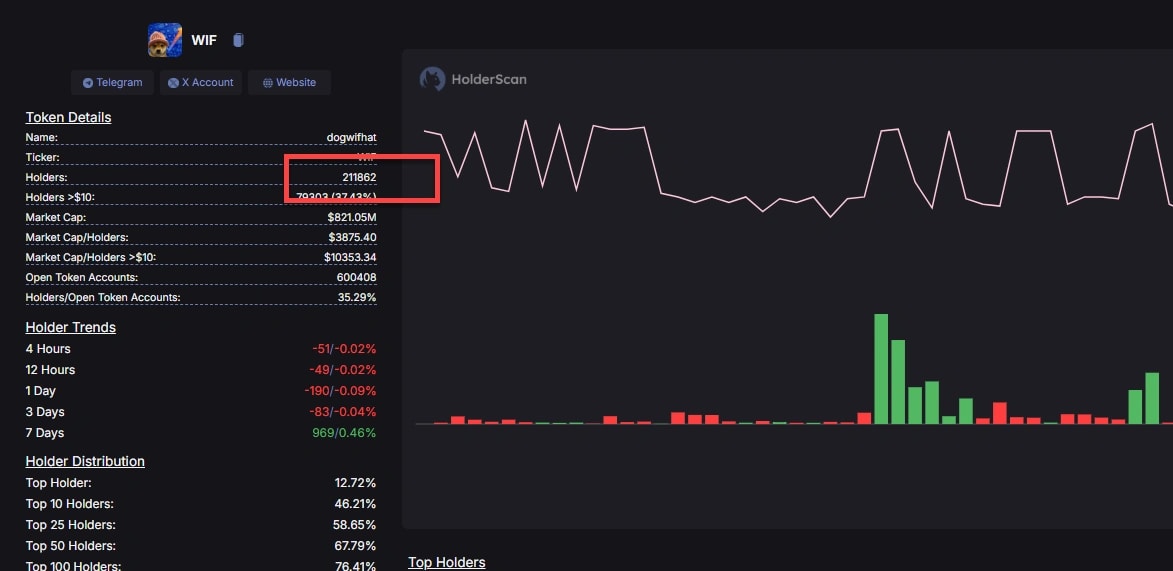
Task: Click the Market Cap value $821.05M
Action: (x=351, y=217)
